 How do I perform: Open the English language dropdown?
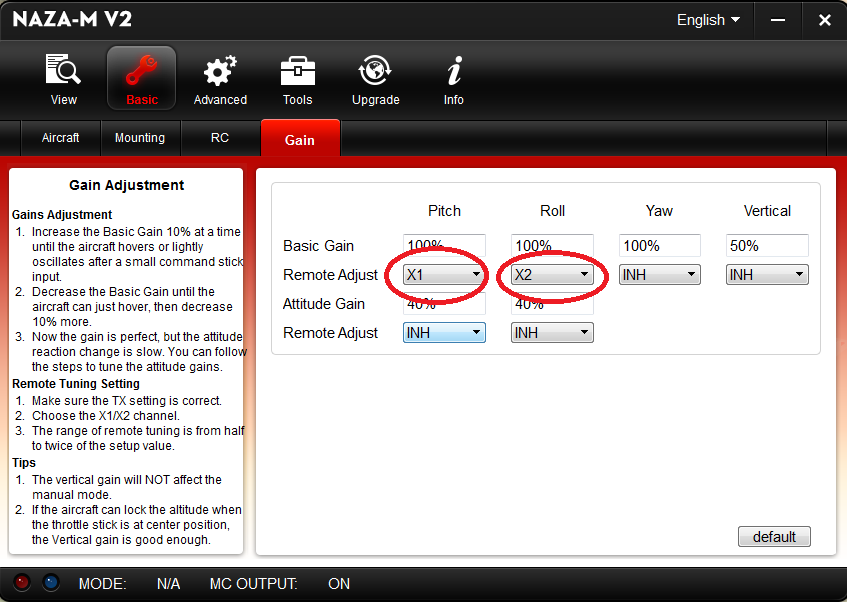pyautogui.click(x=708, y=20)
